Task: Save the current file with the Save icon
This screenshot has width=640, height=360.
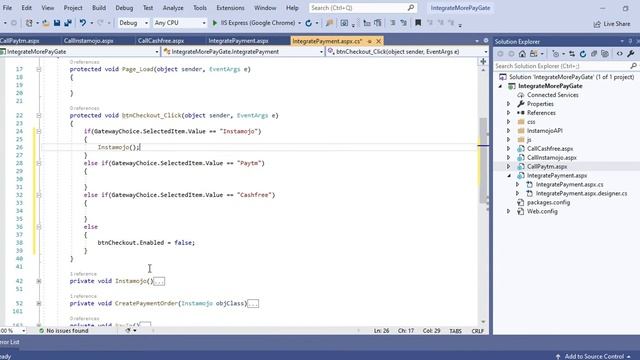Action: point(57,23)
